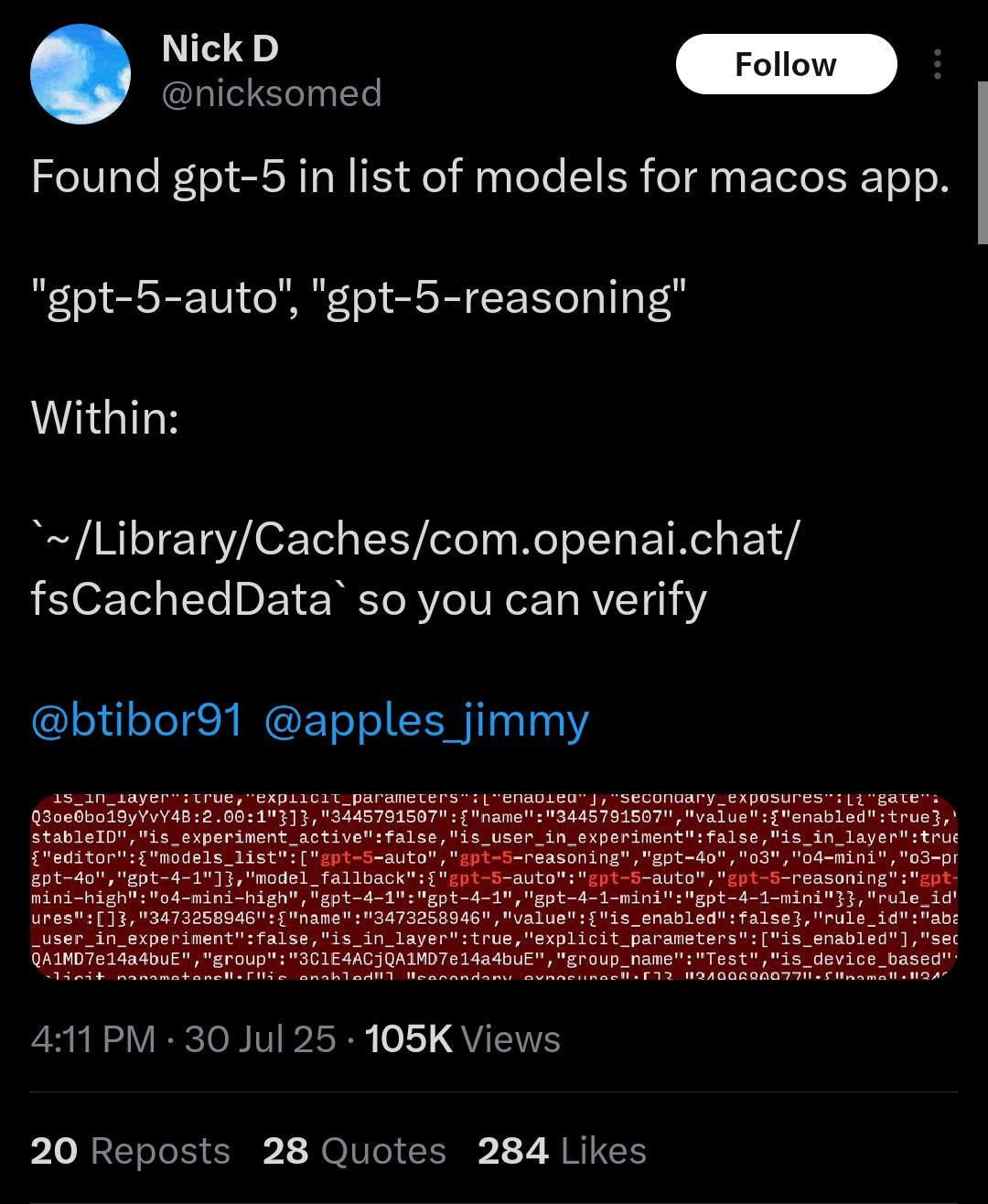
Task: View the 105K Views analytics
Action: click(x=463, y=1038)
